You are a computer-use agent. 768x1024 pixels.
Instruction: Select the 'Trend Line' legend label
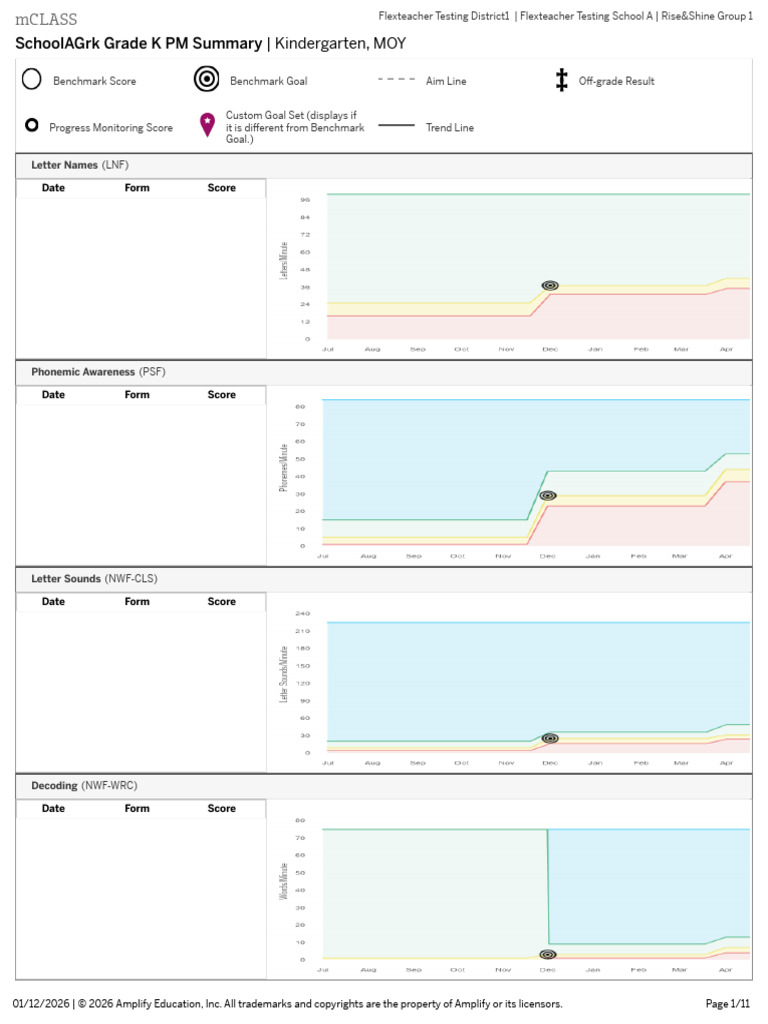(x=450, y=127)
